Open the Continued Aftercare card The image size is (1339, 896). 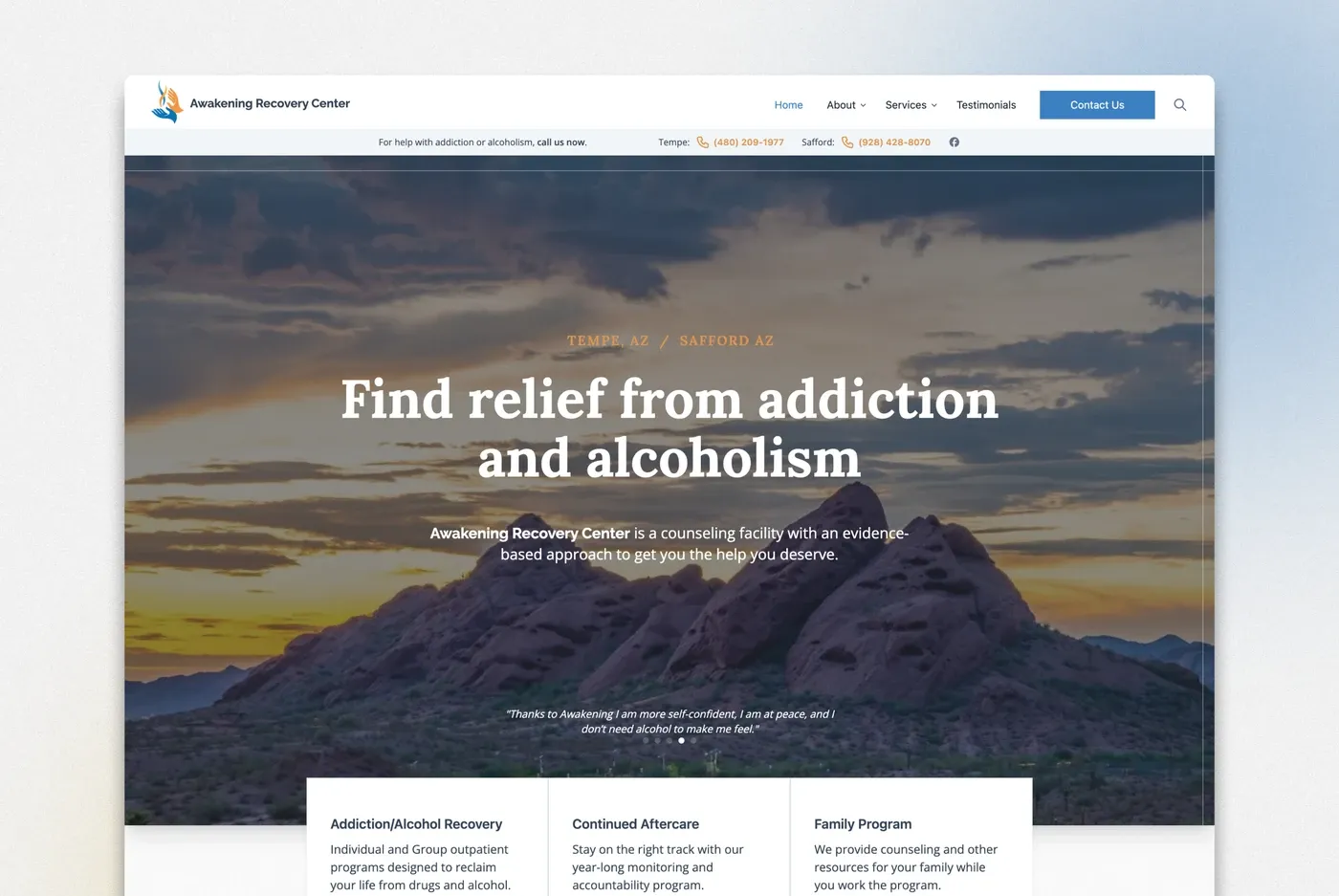tap(635, 824)
